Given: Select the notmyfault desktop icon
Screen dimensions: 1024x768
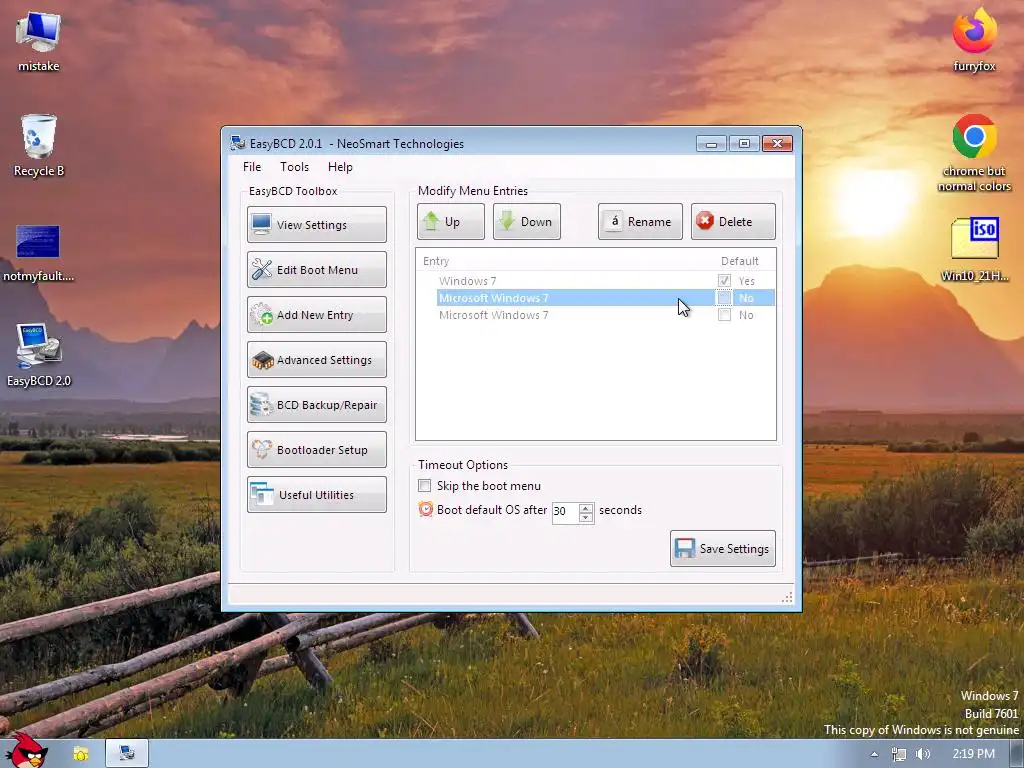Looking at the screenshot, I should pos(38,253).
